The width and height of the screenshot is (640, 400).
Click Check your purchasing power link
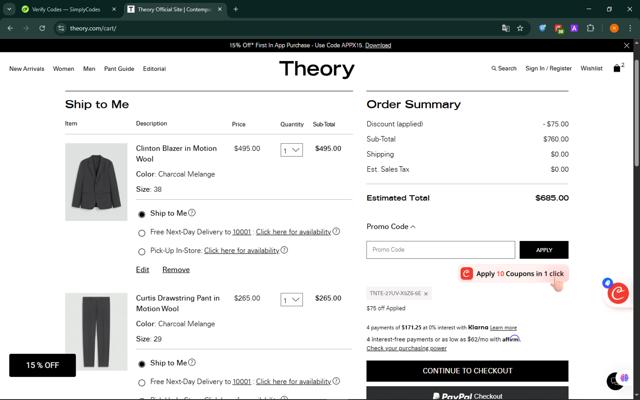coord(406,348)
